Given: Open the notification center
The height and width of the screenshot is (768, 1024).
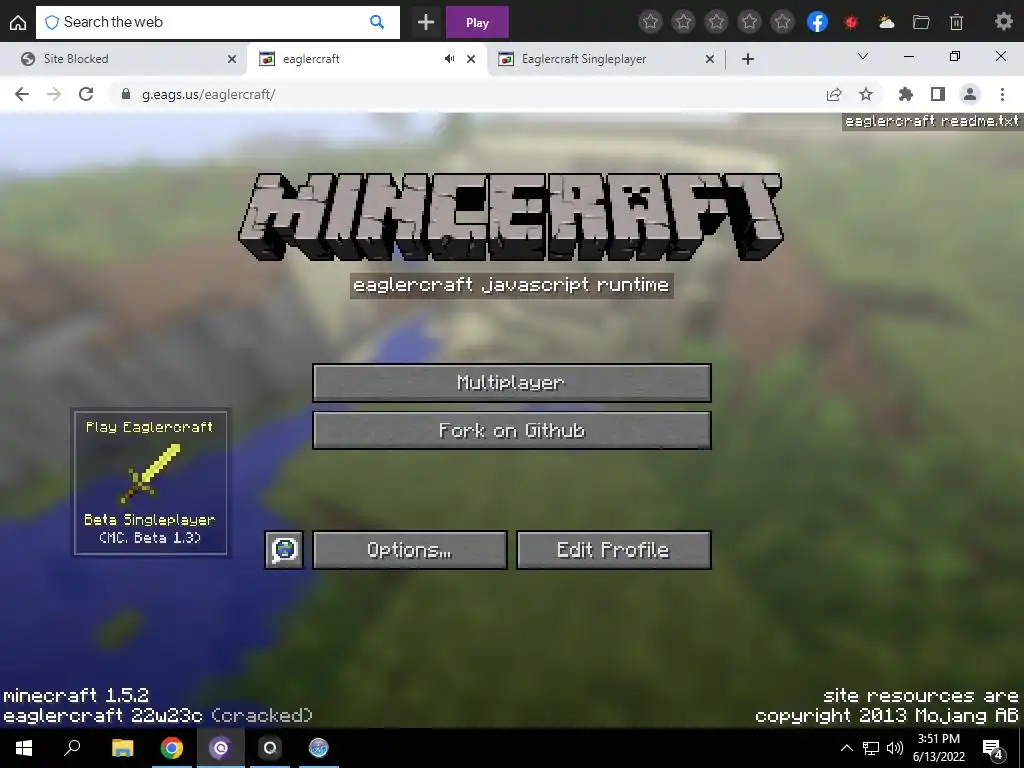Looking at the screenshot, I should pyautogui.click(x=993, y=750).
